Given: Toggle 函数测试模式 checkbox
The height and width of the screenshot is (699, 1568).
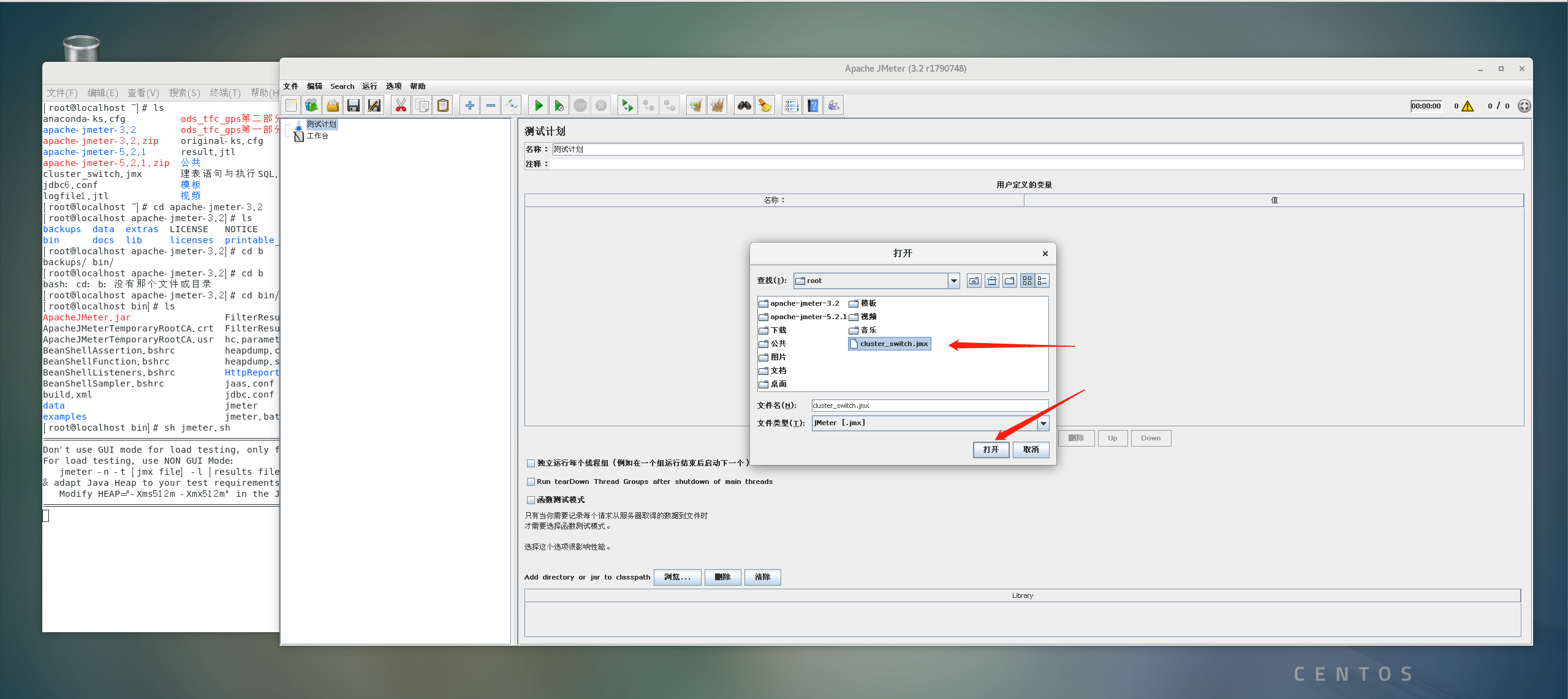Looking at the screenshot, I should (531, 501).
